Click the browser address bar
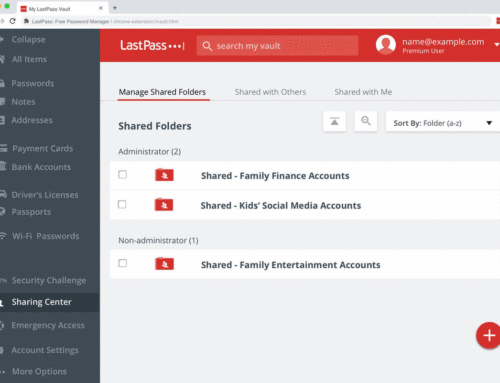The width and height of the screenshot is (500, 383). 257,21
